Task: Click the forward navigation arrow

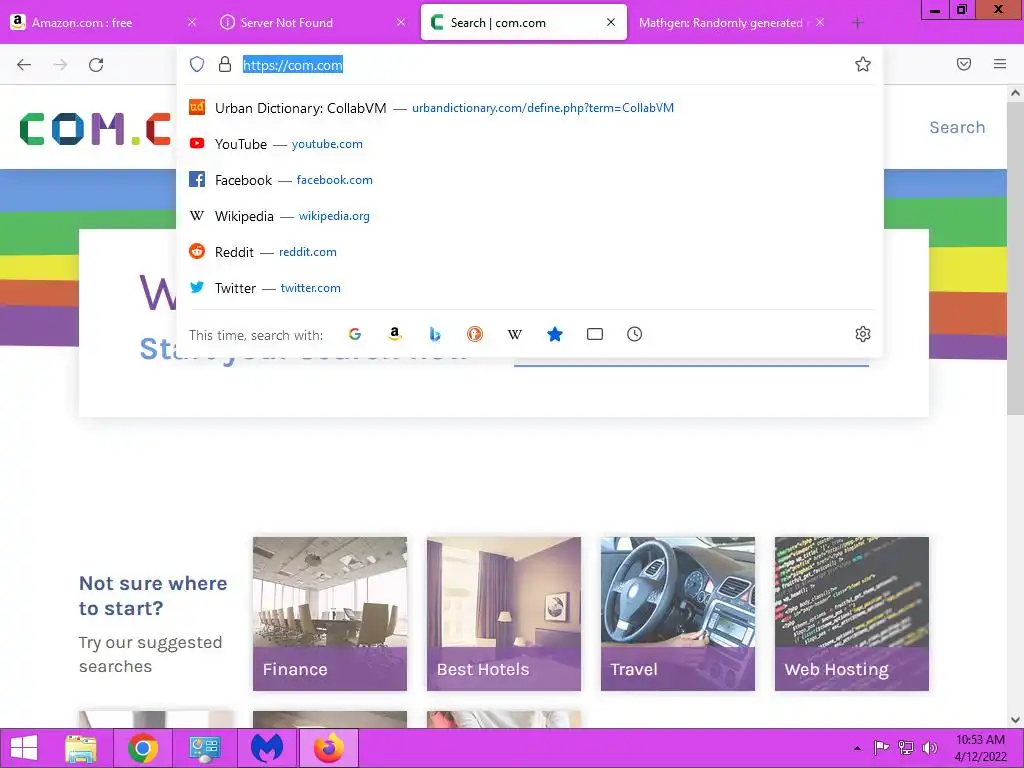Action: click(x=60, y=65)
